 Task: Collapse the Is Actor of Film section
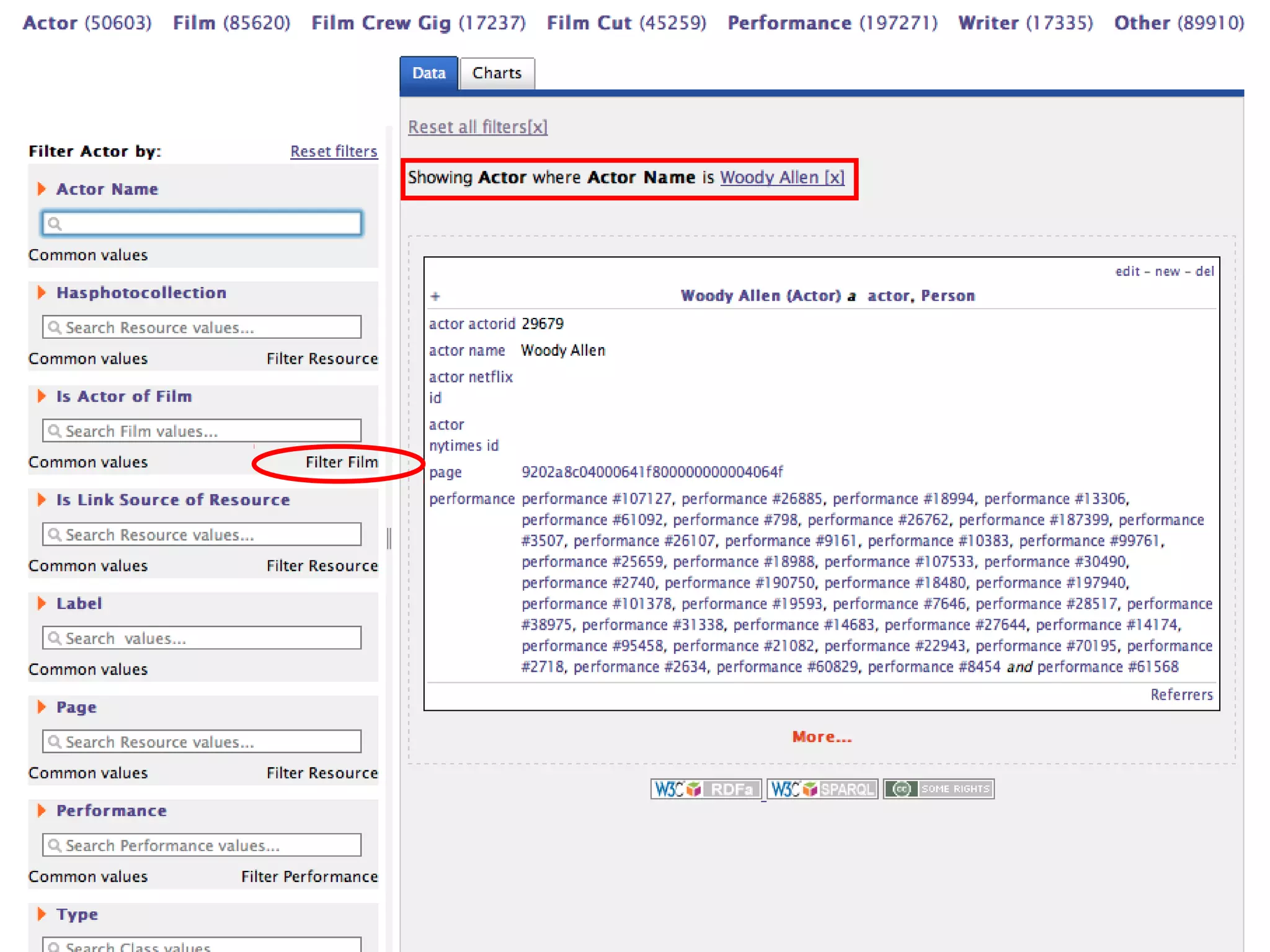[42, 396]
